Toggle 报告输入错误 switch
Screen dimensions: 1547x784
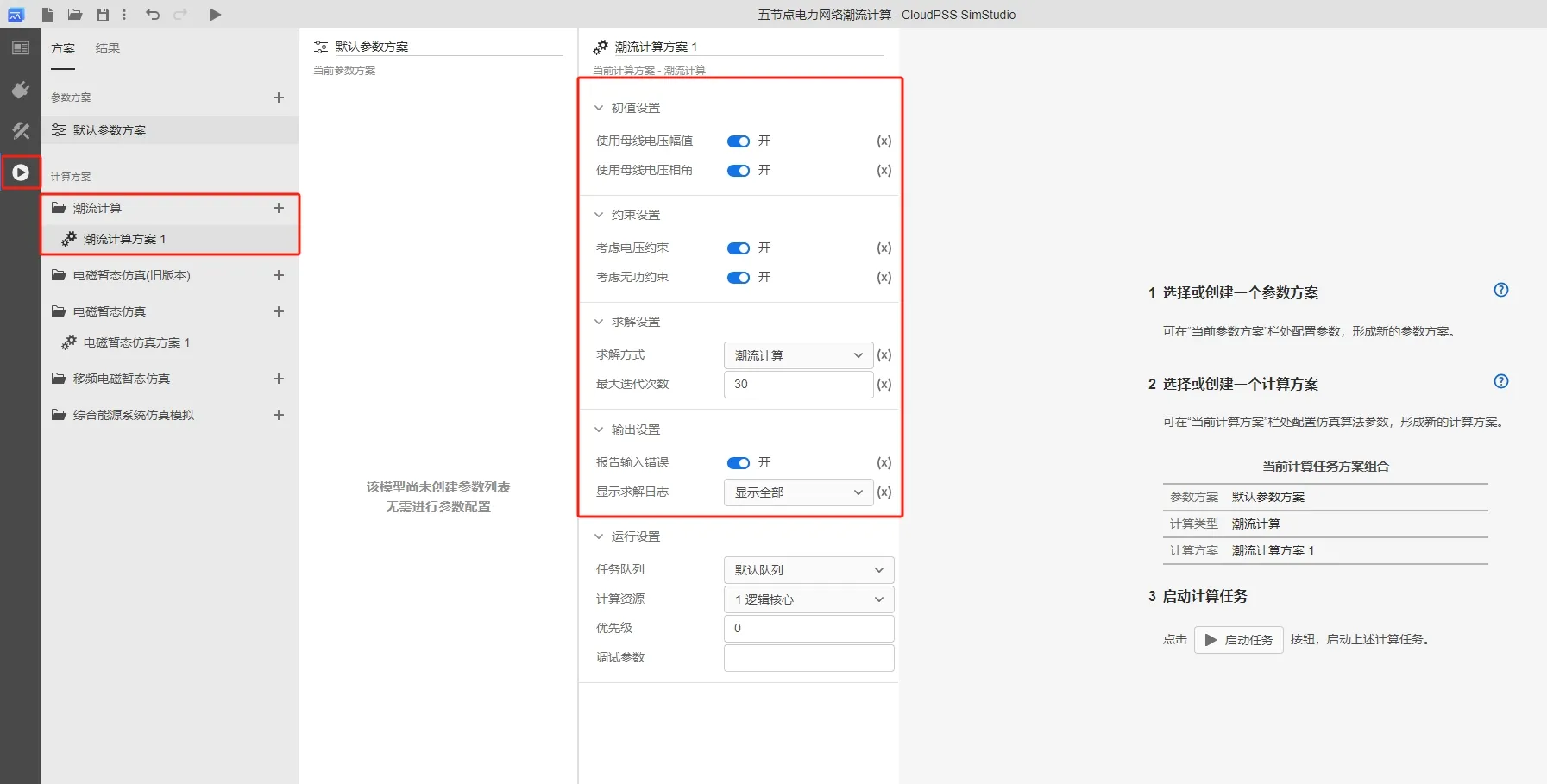739,463
